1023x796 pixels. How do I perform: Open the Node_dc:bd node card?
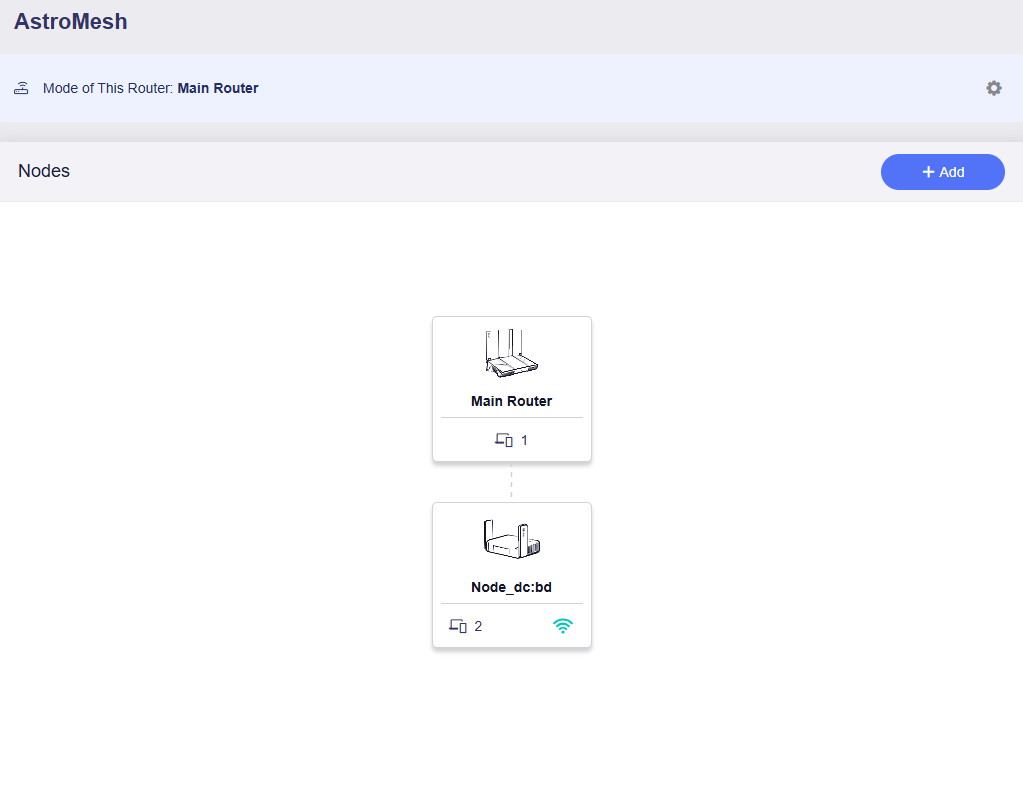pos(512,575)
